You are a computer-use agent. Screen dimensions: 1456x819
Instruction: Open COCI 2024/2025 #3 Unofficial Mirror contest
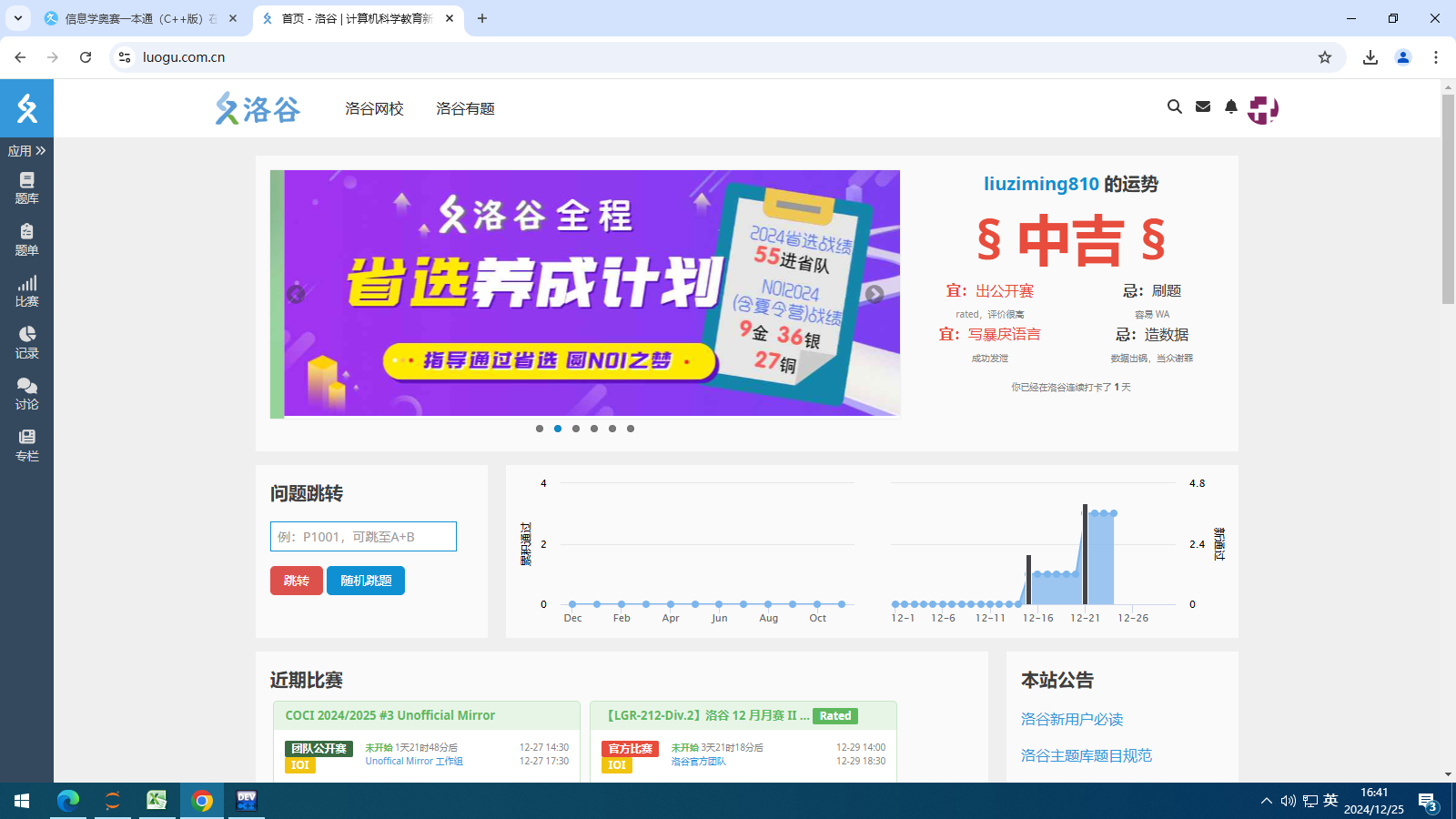[390, 715]
